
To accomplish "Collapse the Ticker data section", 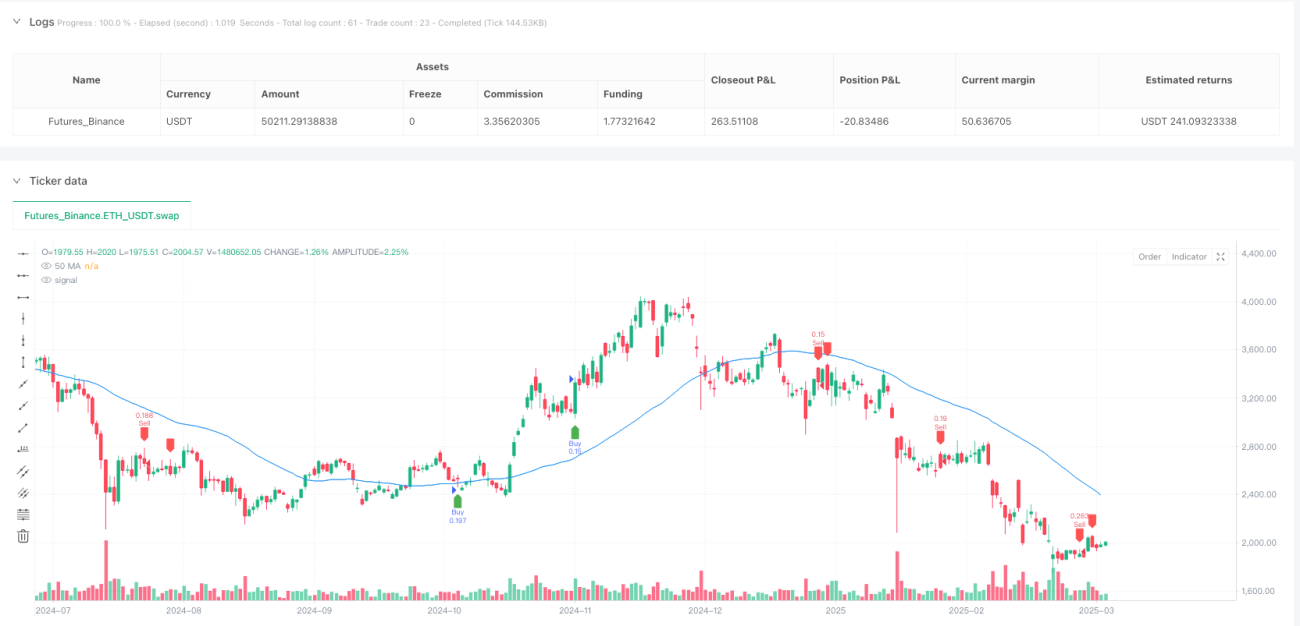I will click(17, 181).
